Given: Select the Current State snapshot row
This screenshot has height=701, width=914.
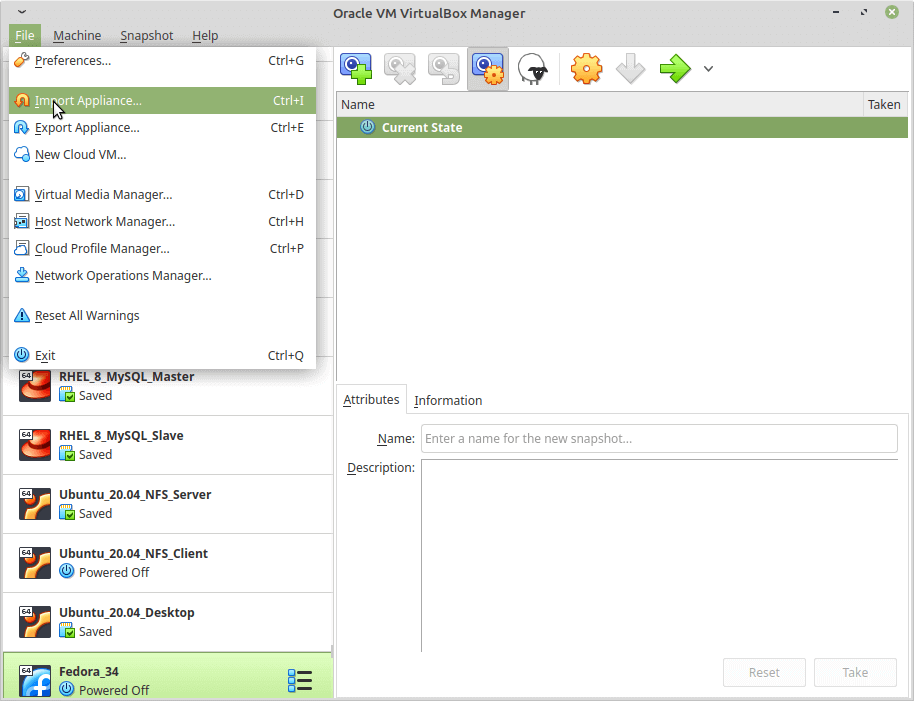Looking at the screenshot, I should (x=622, y=127).
